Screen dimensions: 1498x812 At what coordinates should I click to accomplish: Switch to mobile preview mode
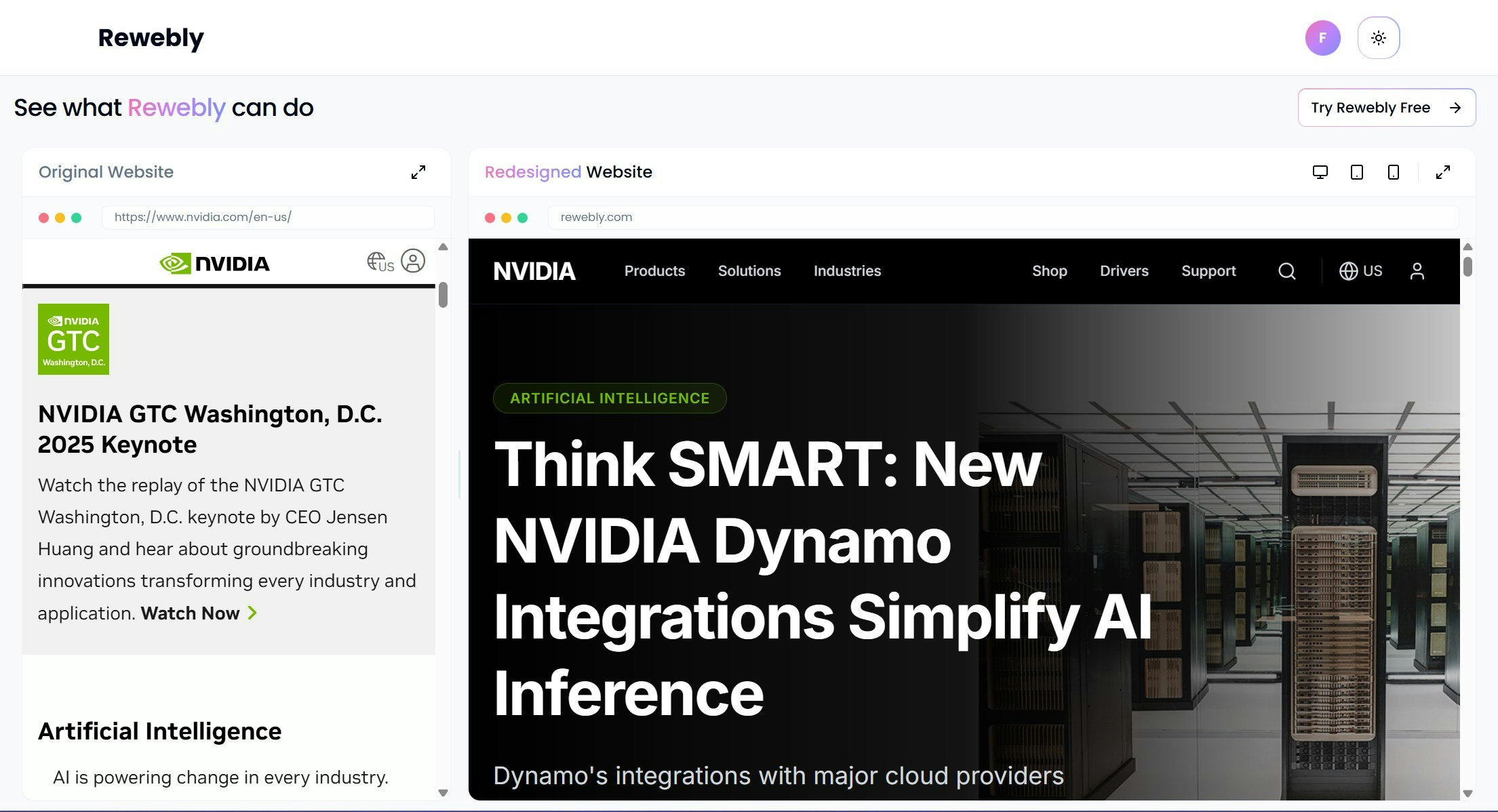[1394, 172]
